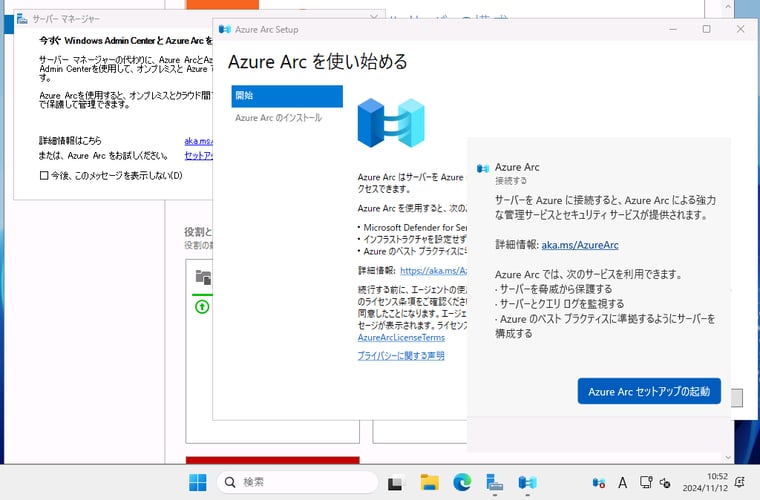Open the notification center bell icon

[740, 482]
